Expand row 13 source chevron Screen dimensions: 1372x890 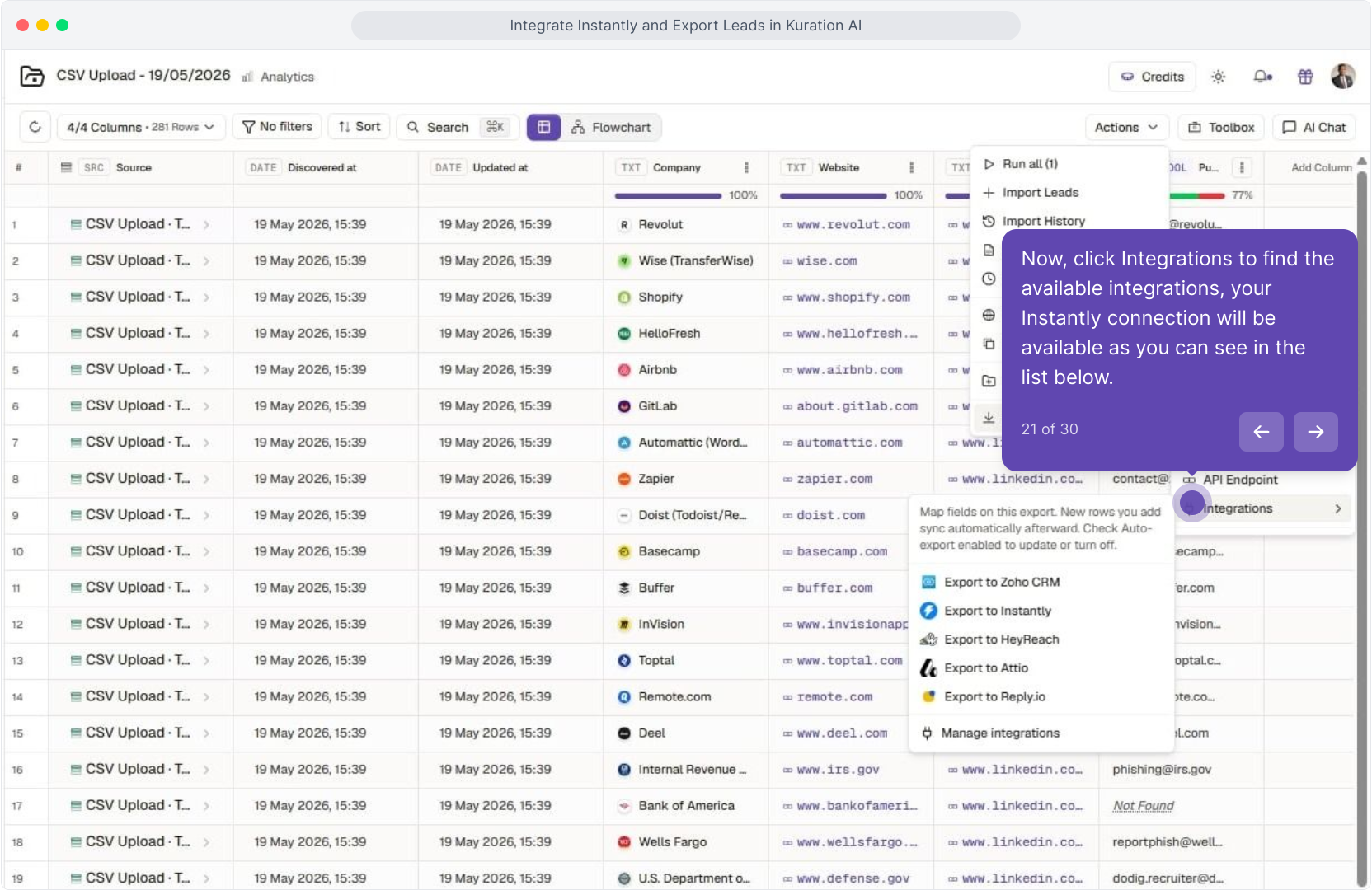point(206,660)
